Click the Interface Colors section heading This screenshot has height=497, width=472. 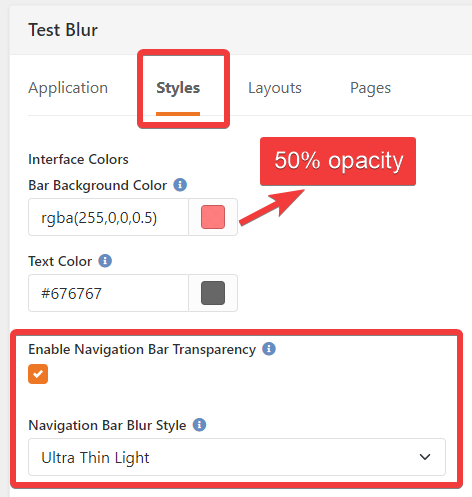78,159
